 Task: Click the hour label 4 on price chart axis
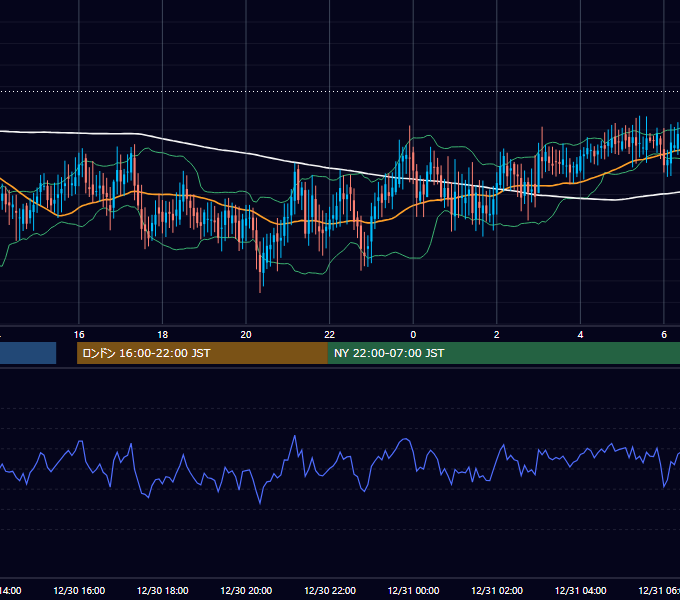580,335
